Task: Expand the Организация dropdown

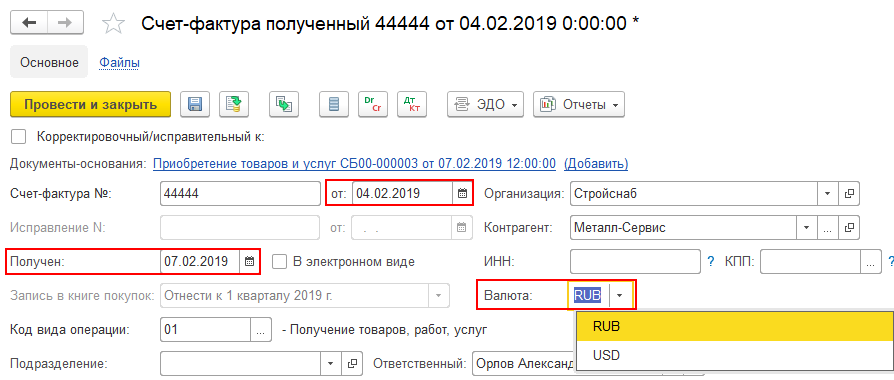Action: (827, 193)
